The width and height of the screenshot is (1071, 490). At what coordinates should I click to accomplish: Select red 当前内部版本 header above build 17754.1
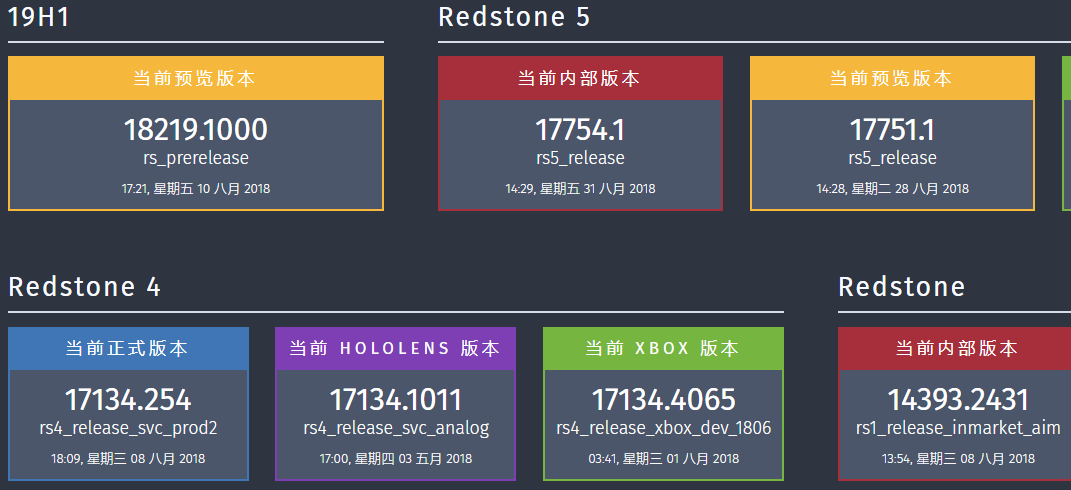coord(580,78)
